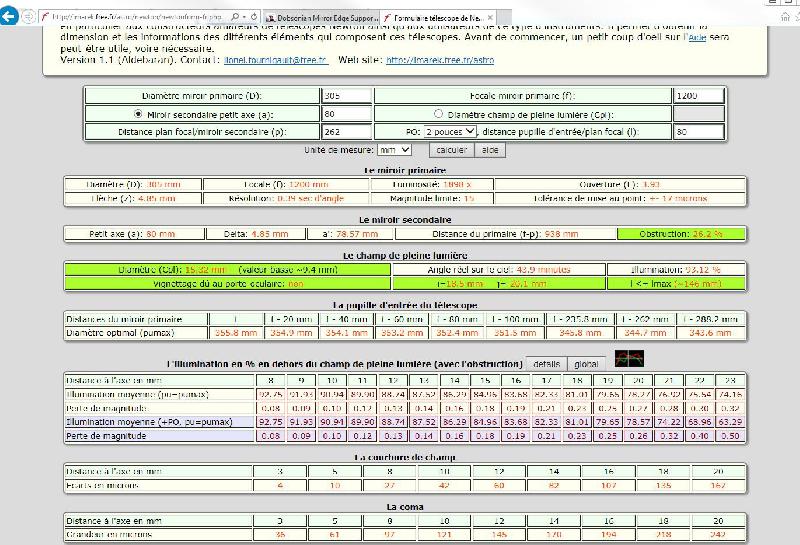Click the 242 value in the coma Grandeur row
Screen dimensions: 800x545
pos(718,534)
